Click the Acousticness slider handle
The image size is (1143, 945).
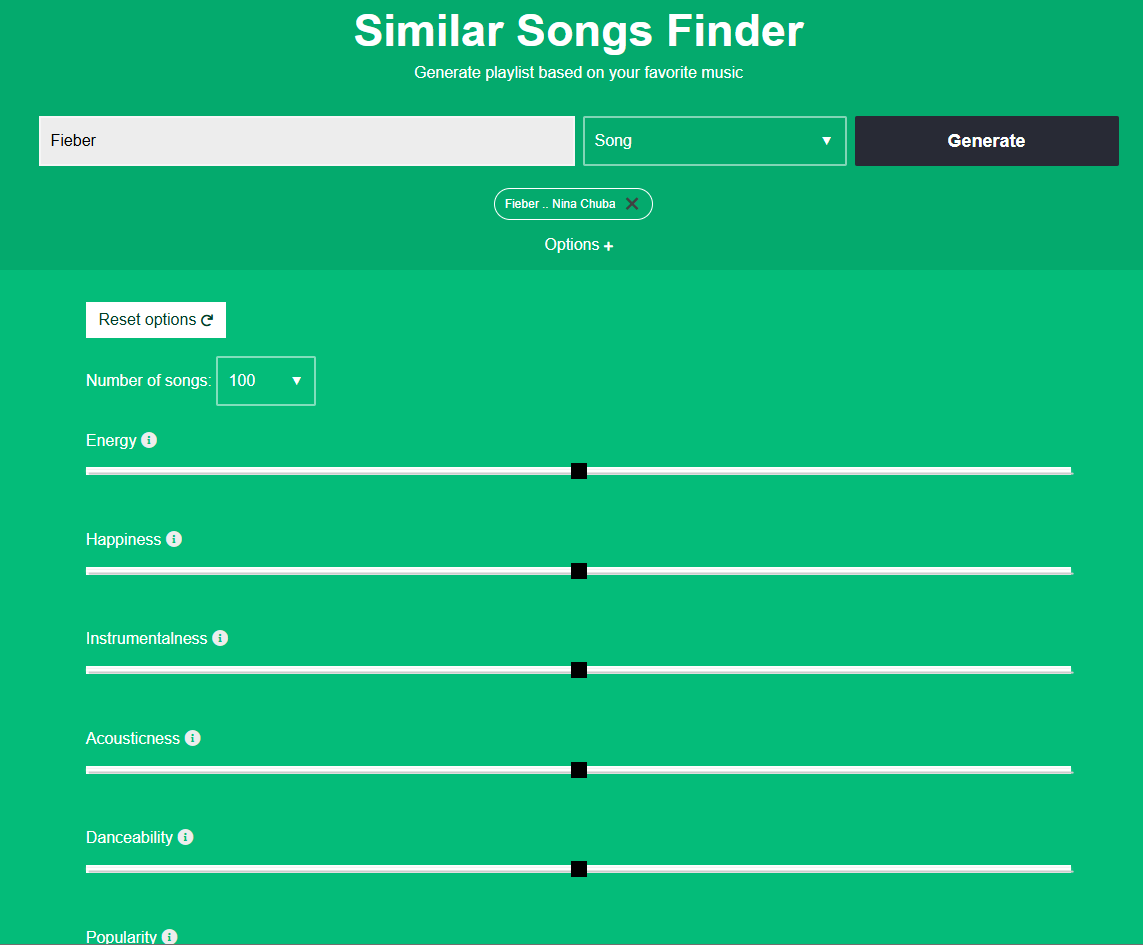[579, 770]
